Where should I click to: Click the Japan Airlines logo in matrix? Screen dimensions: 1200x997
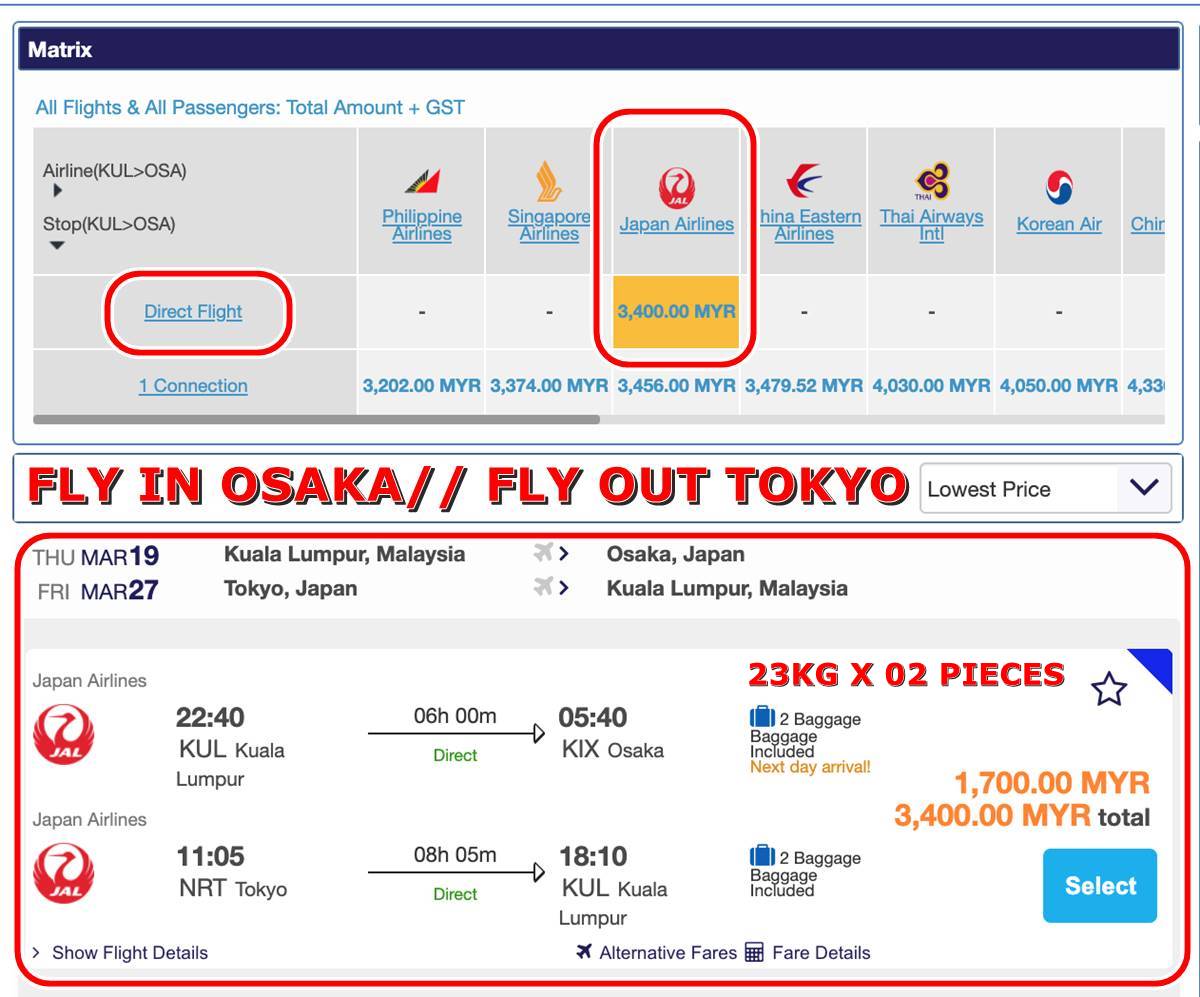[677, 188]
